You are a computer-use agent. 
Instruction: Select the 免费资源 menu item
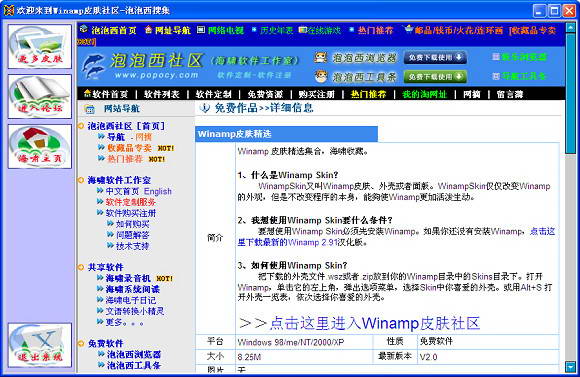(x=265, y=94)
